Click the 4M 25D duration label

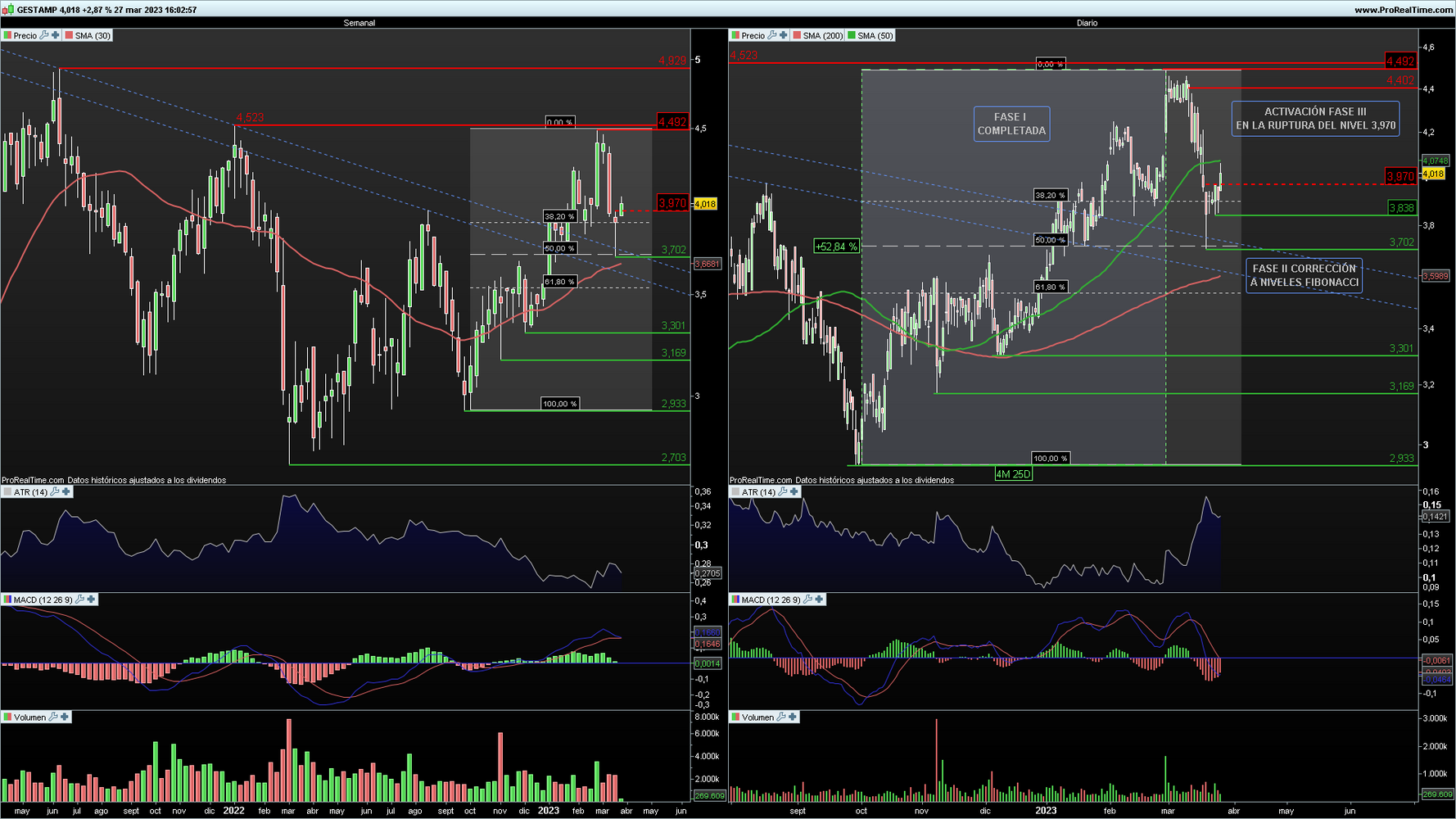click(1013, 473)
